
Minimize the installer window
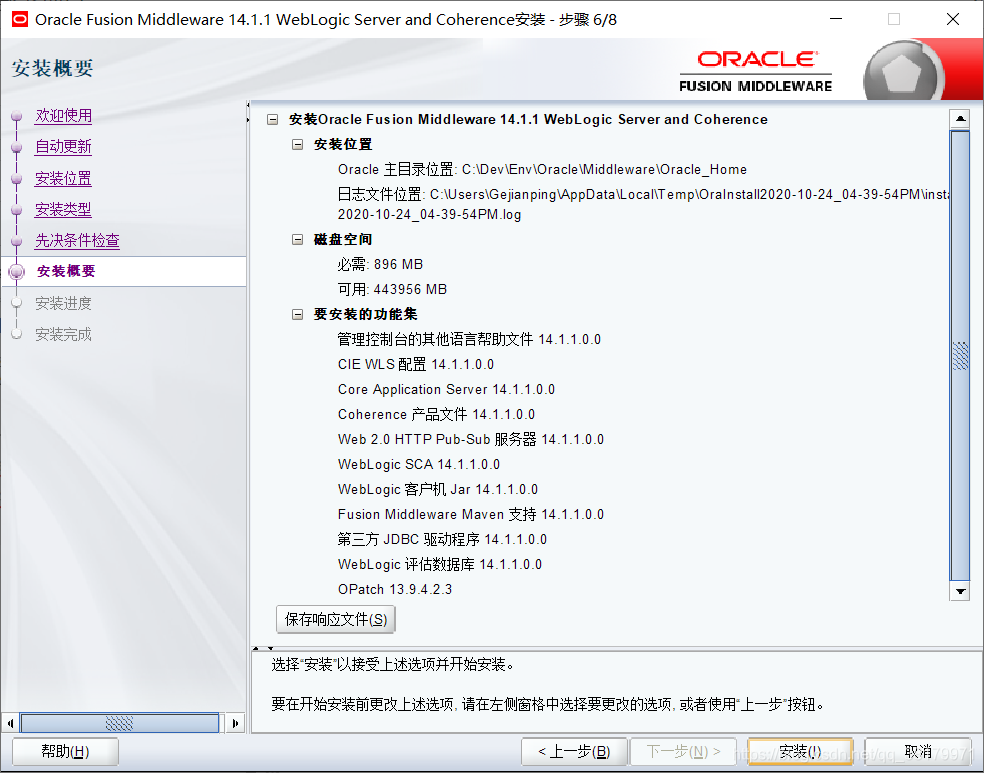(x=836, y=19)
